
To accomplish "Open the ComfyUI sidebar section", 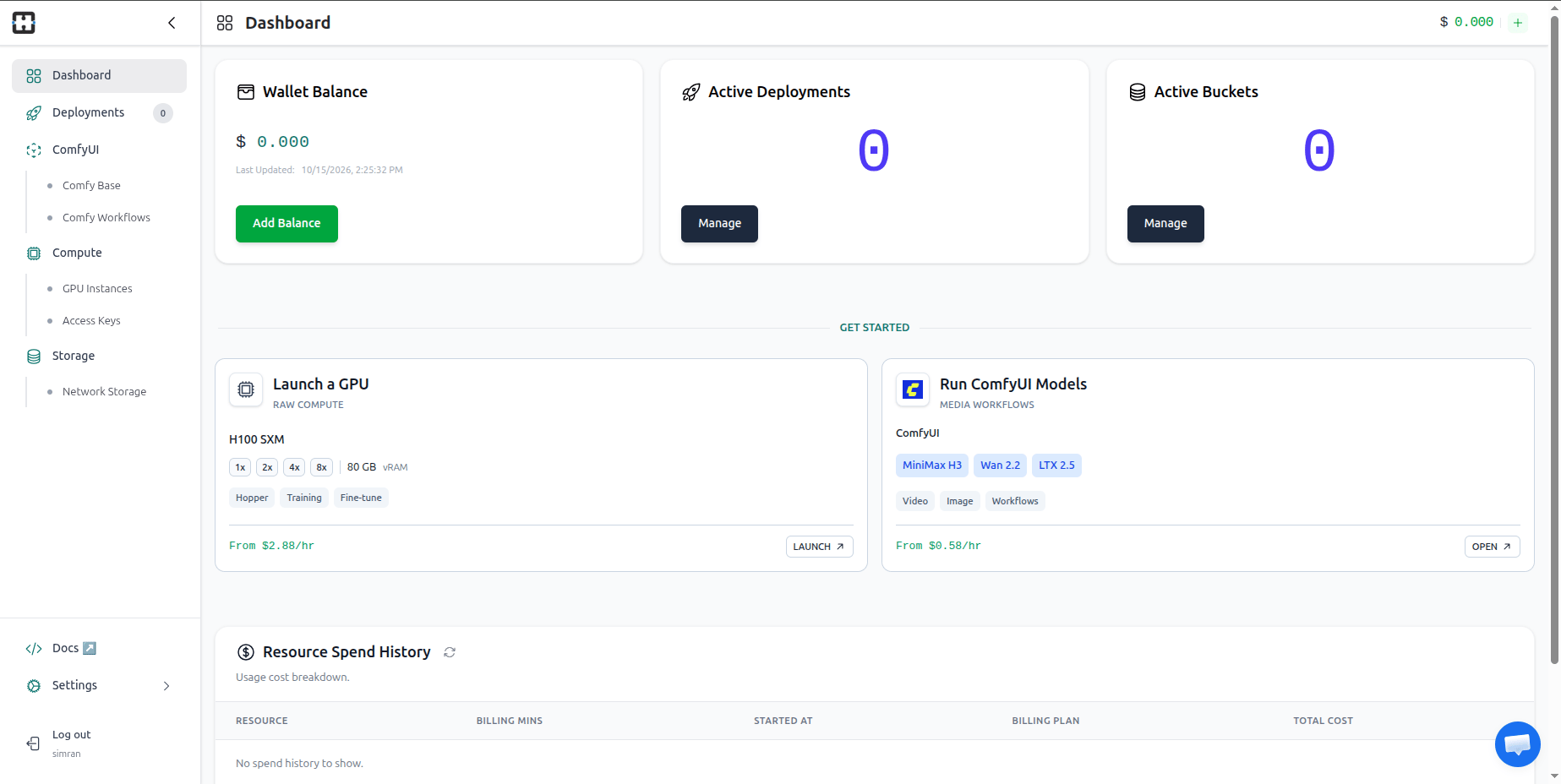I will click(x=99, y=150).
